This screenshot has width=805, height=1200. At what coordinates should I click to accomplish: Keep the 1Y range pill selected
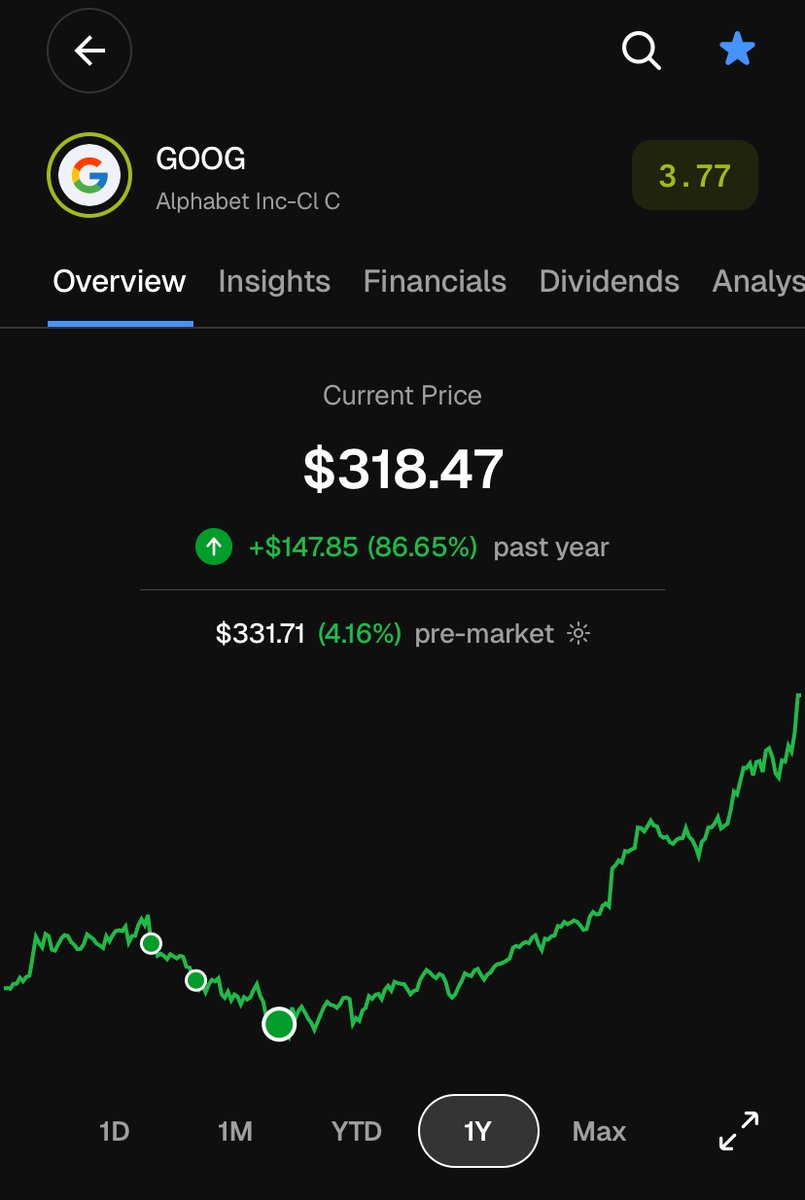pyautogui.click(x=478, y=1131)
